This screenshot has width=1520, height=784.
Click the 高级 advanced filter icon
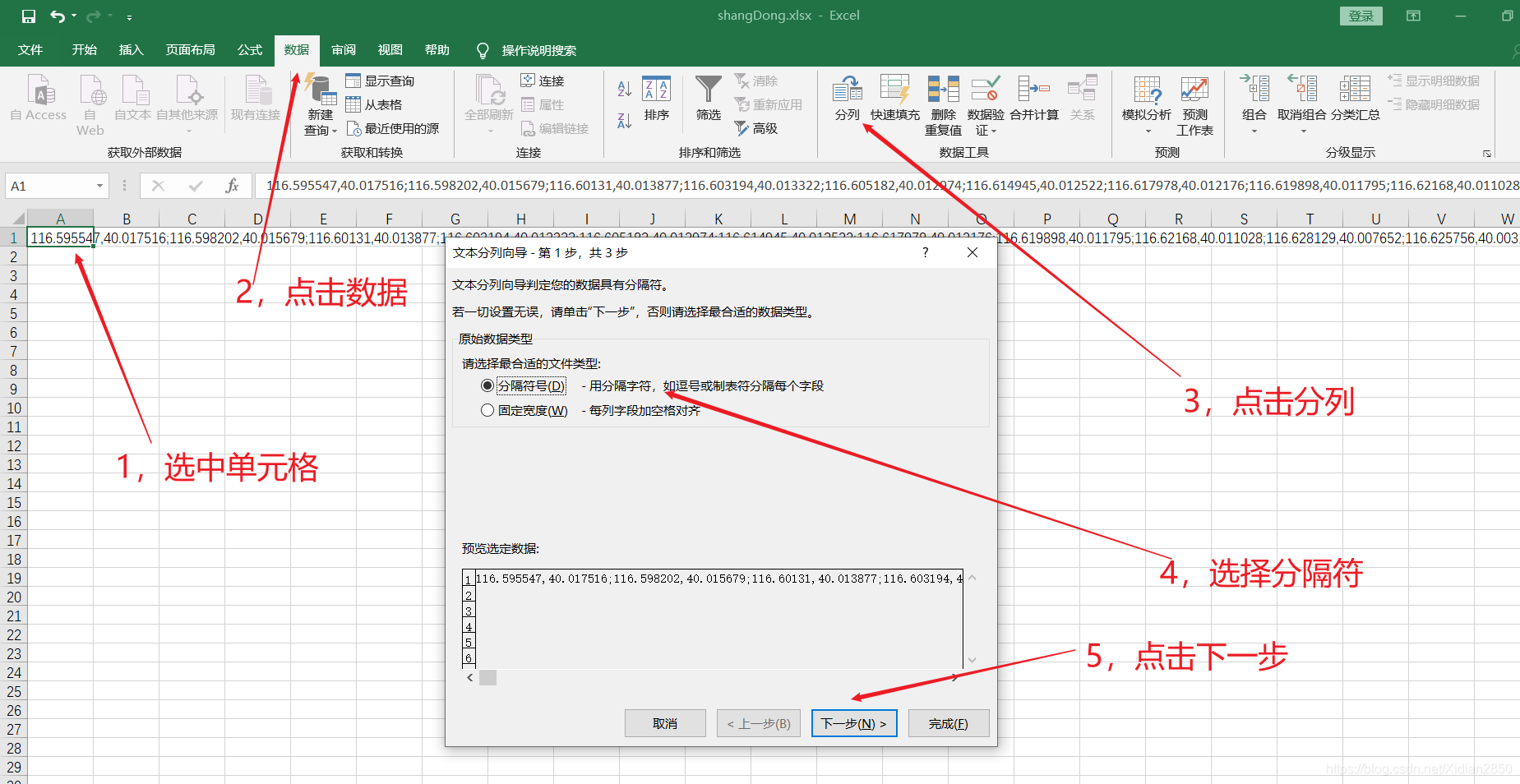pos(742,128)
